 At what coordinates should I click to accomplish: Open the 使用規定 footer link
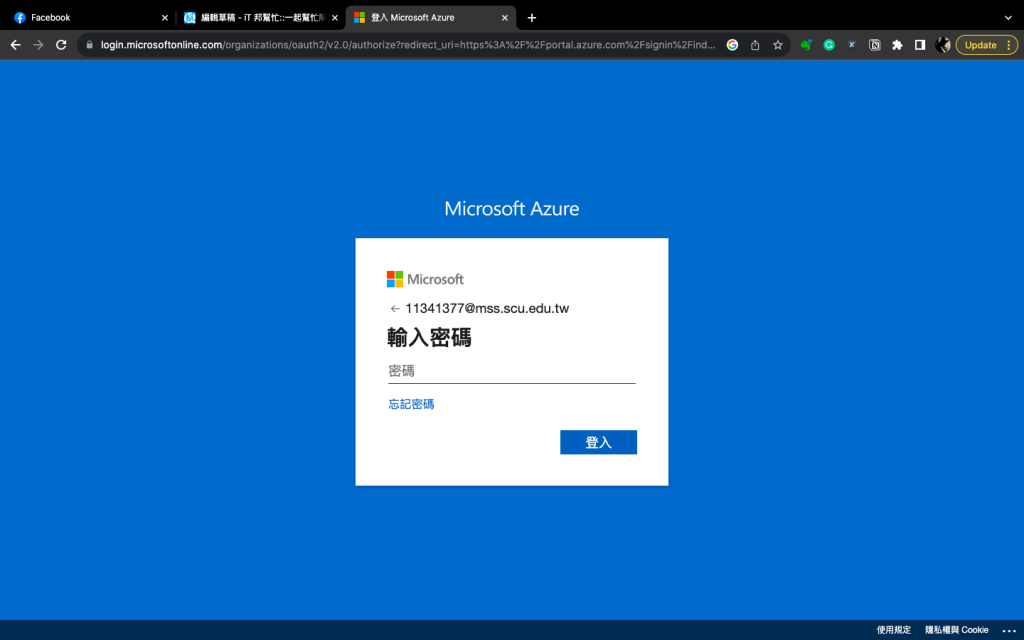[x=893, y=630]
